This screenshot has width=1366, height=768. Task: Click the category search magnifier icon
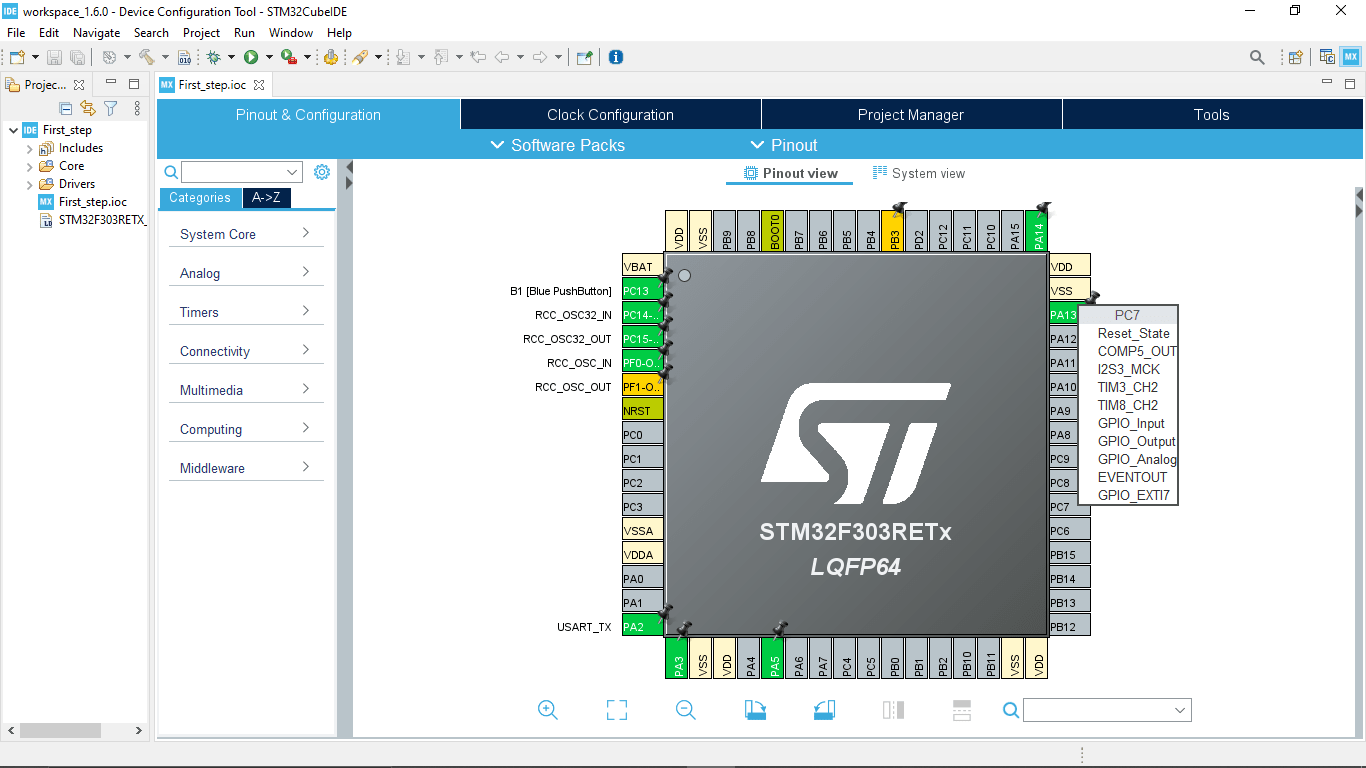tap(170, 172)
